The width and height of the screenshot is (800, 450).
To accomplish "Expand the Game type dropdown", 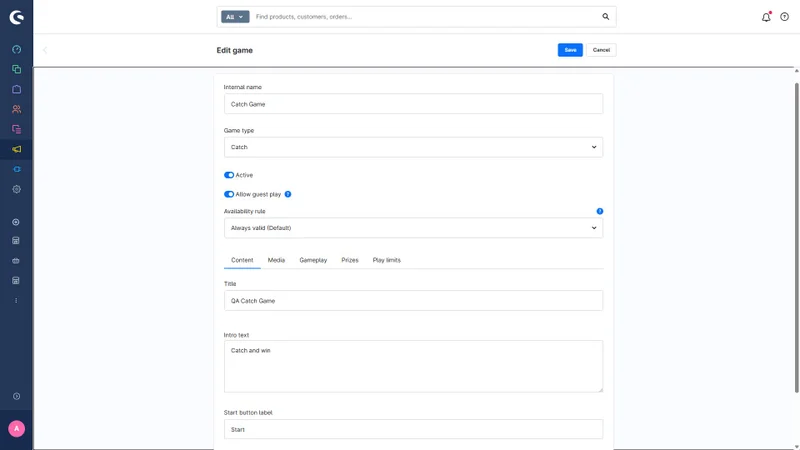I will [x=413, y=147].
